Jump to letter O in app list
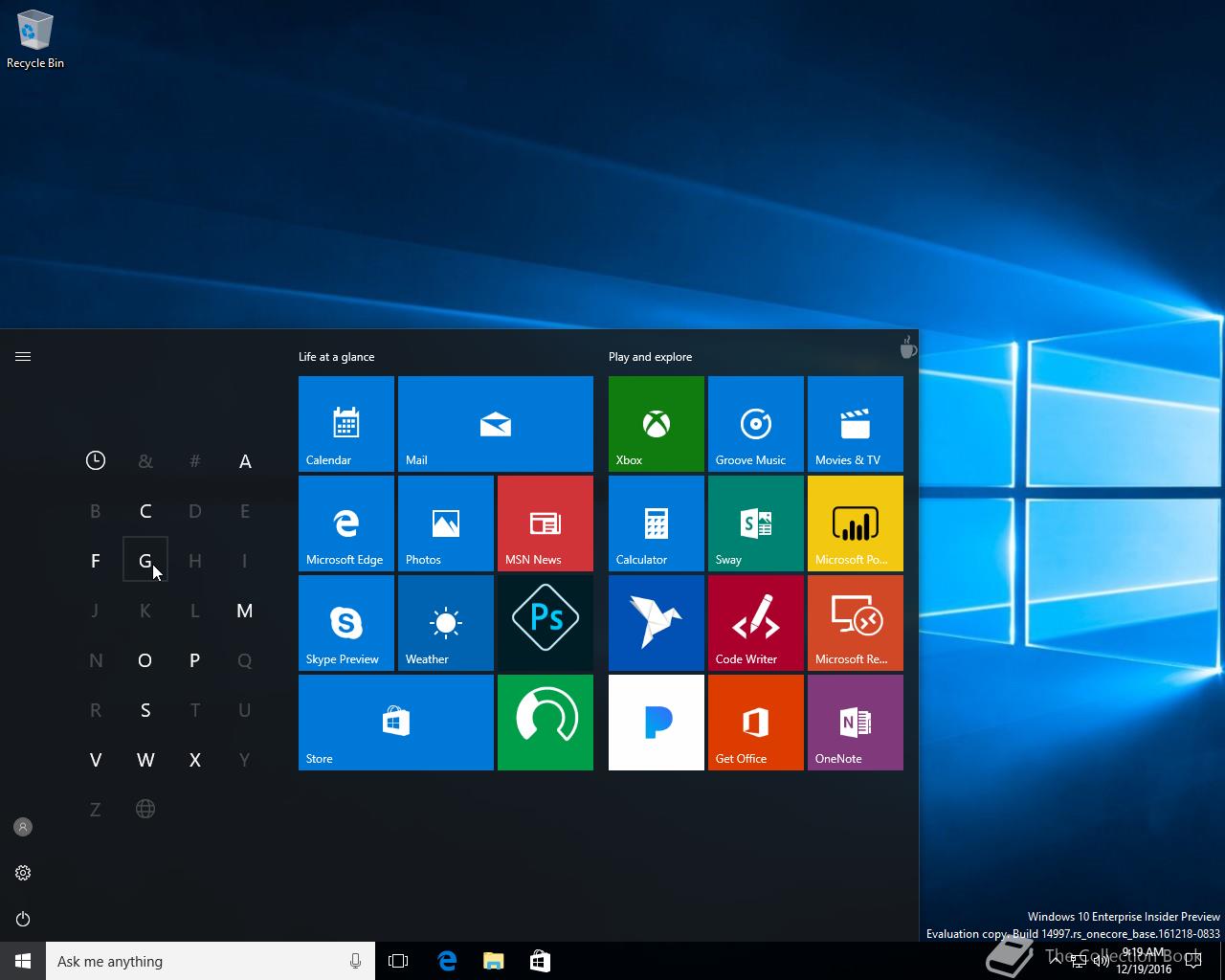1225x980 pixels. [x=145, y=660]
